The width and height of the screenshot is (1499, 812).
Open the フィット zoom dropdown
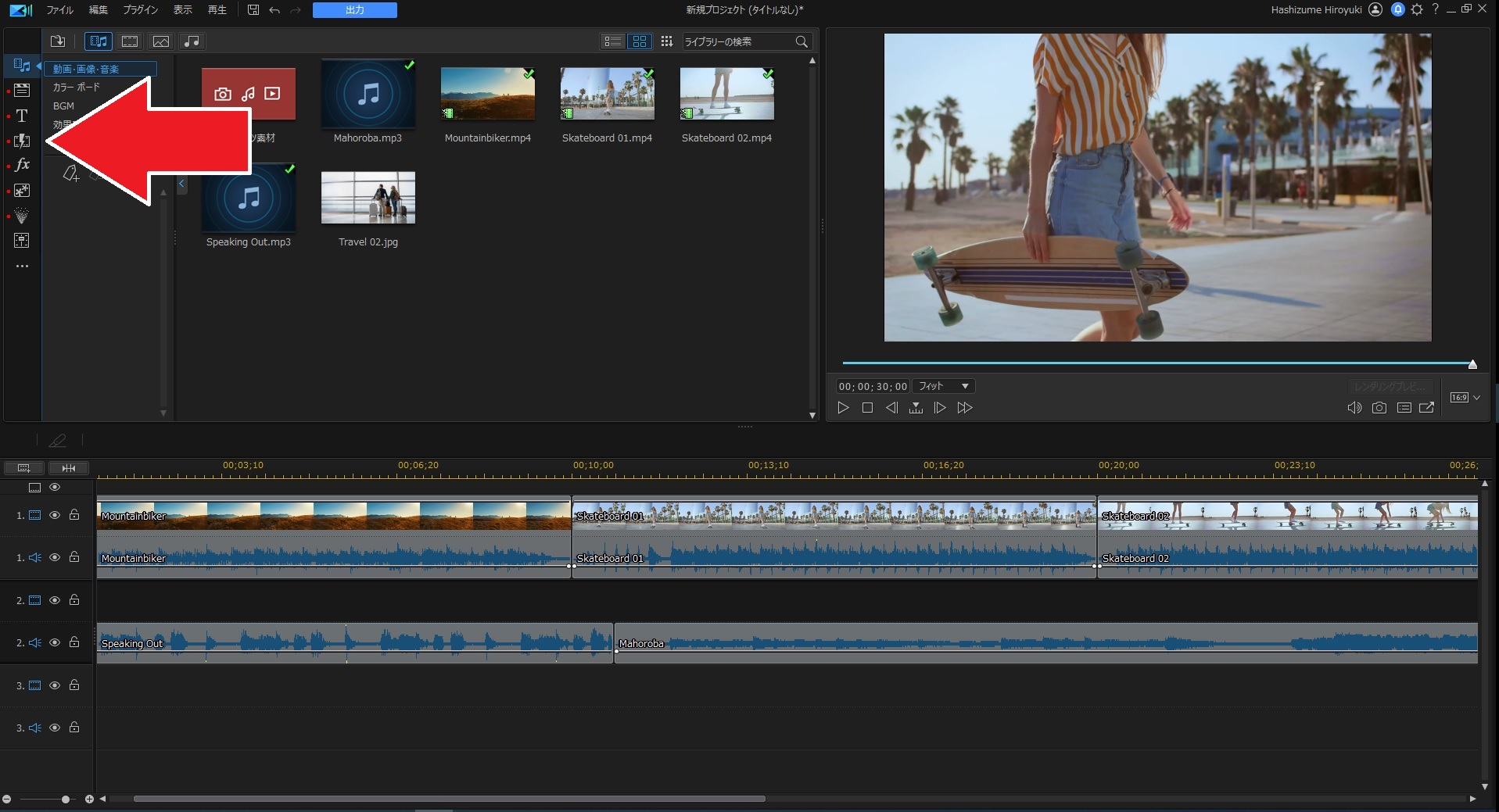(x=944, y=386)
